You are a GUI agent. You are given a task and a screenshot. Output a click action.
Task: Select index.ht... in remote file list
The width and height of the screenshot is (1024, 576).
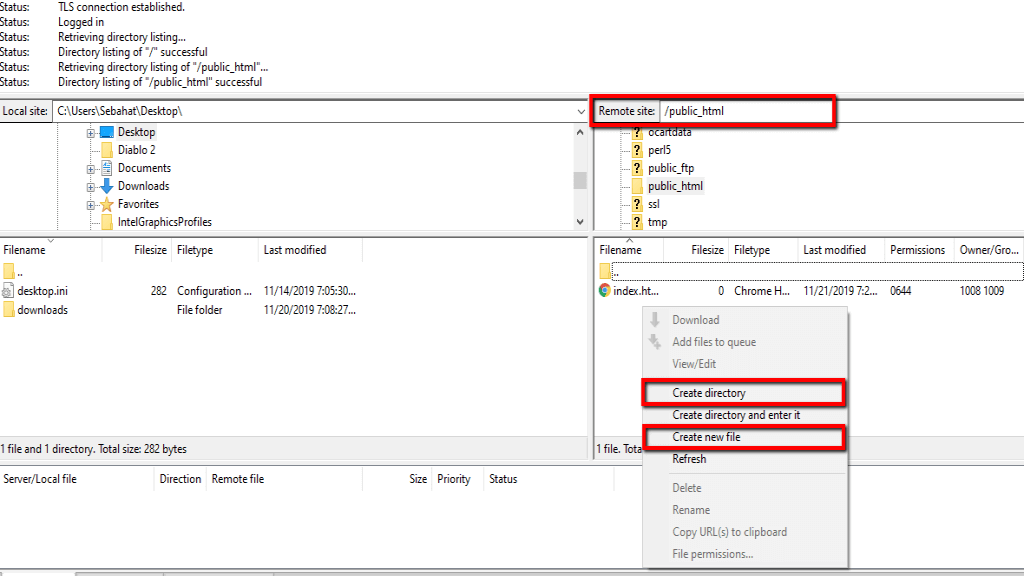pyautogui.click(x=635, y=291)
